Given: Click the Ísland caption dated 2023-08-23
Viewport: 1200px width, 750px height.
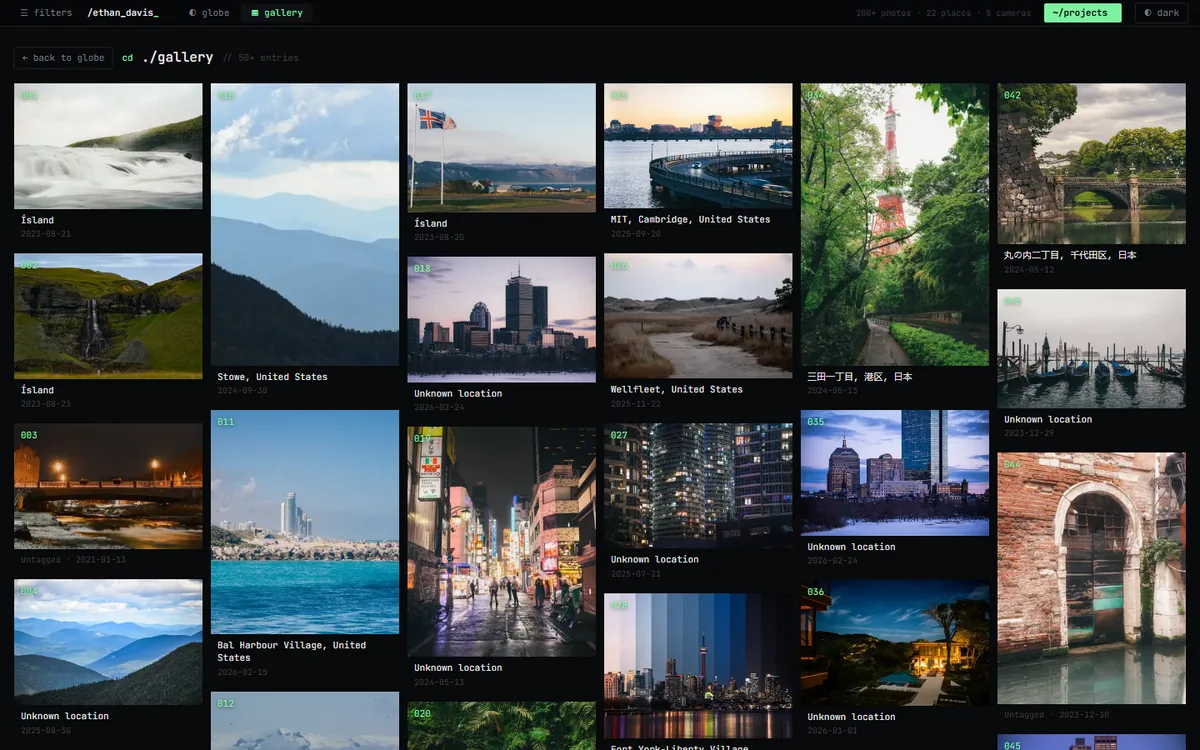Looking at the screenshot, I should 38,390.
